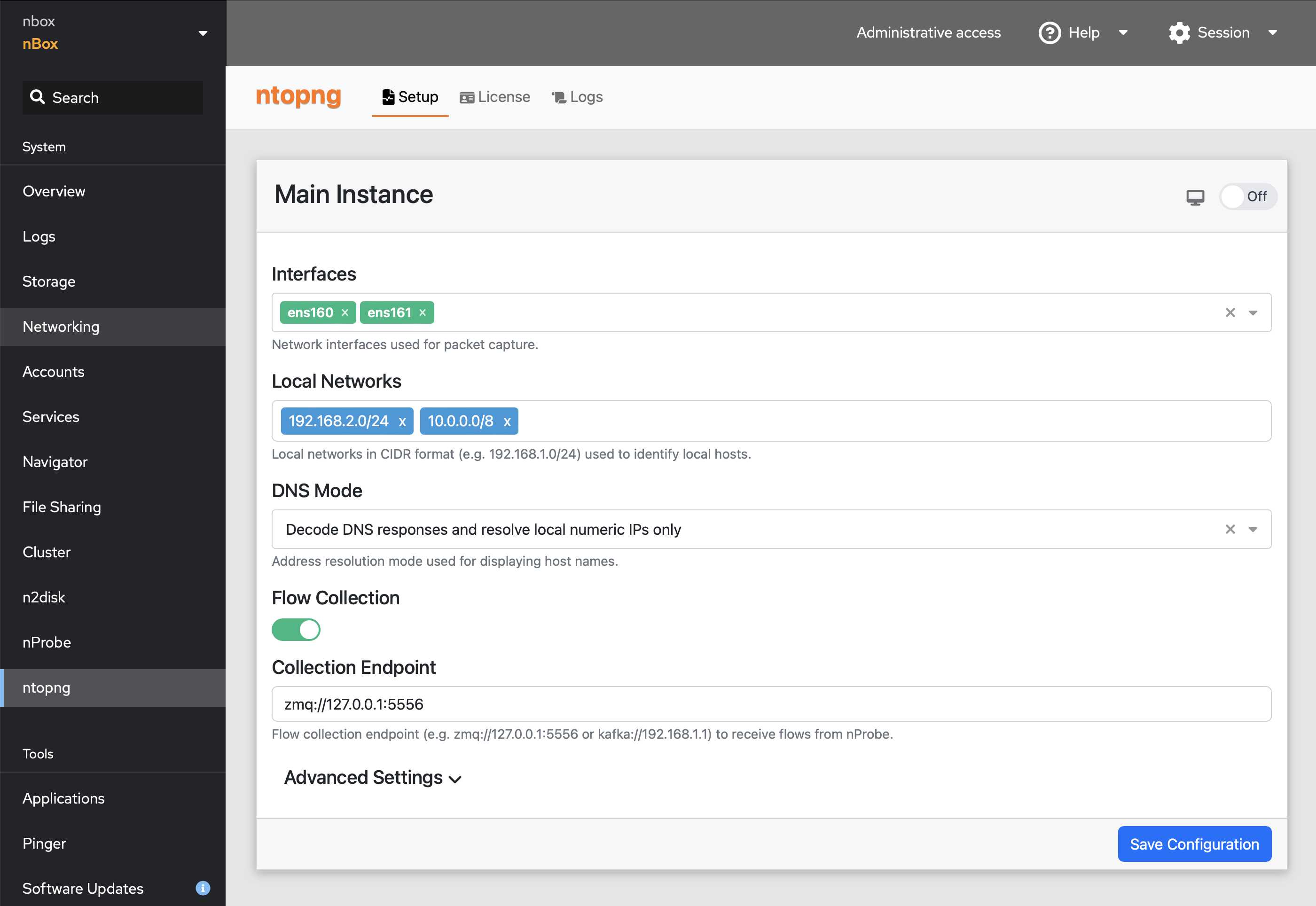
Task: Remove ens161 interface tag with X
Action: pyautogui.click(x=423, y=312)
